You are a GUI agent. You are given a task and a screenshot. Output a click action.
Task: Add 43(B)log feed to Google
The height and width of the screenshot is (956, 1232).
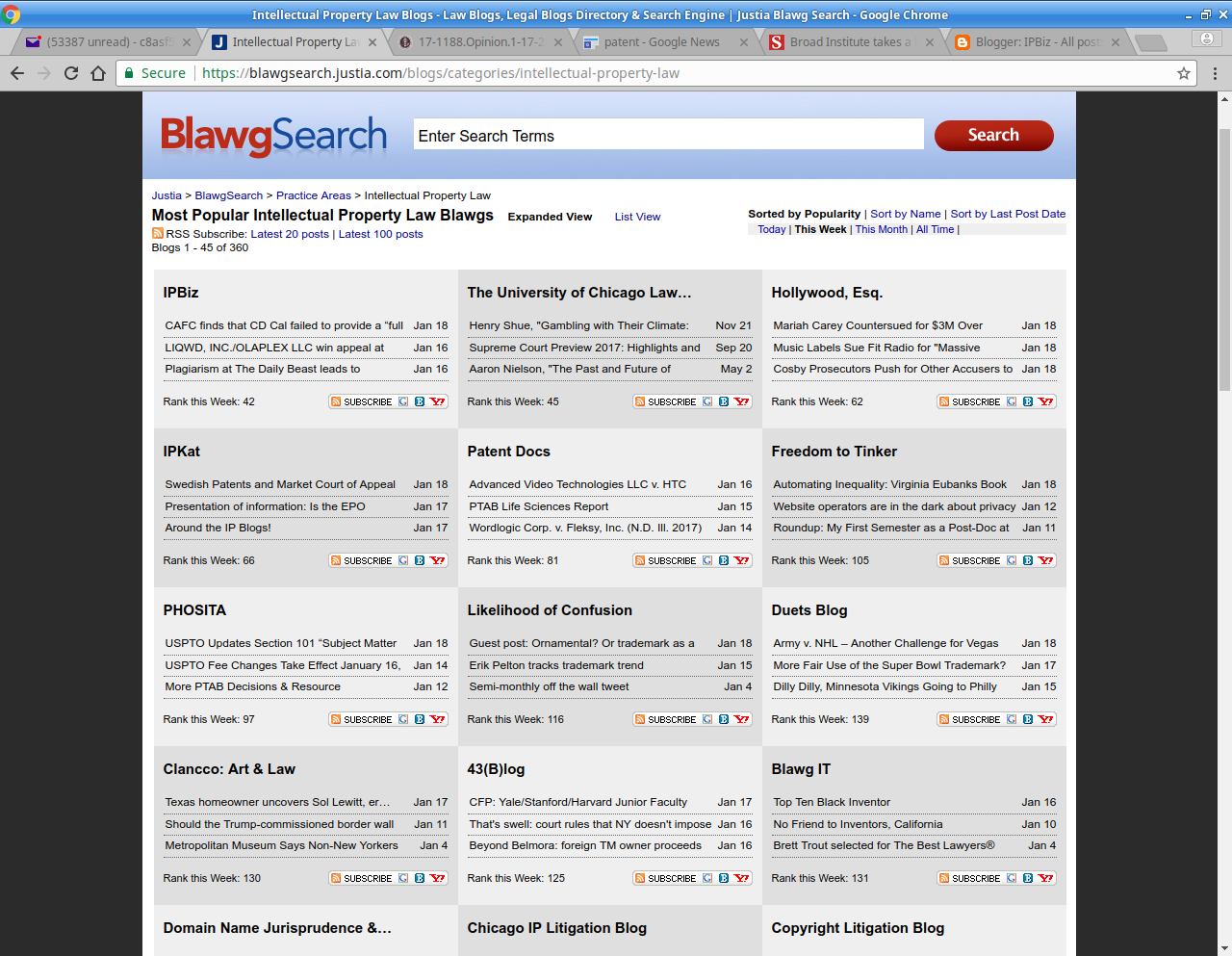coord(707,878)
